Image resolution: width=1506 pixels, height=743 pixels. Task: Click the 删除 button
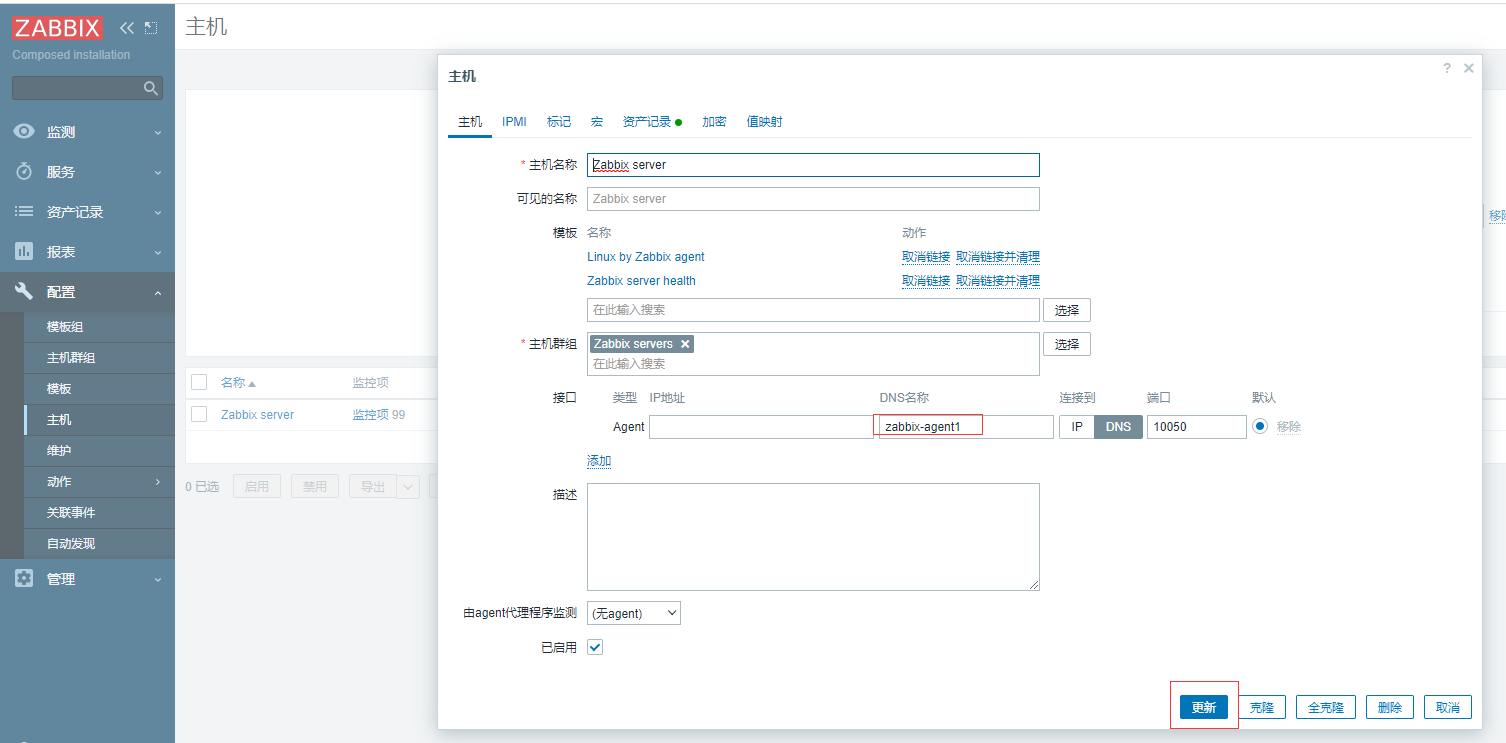pyautogui.click(x=1390, y=707)
